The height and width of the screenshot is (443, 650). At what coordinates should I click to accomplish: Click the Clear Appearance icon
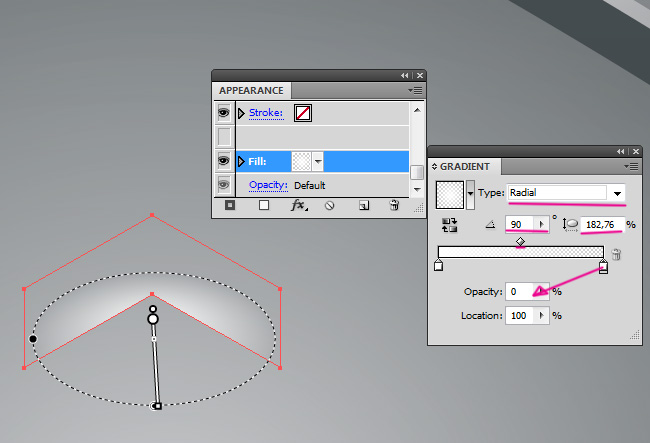[329, 205]
